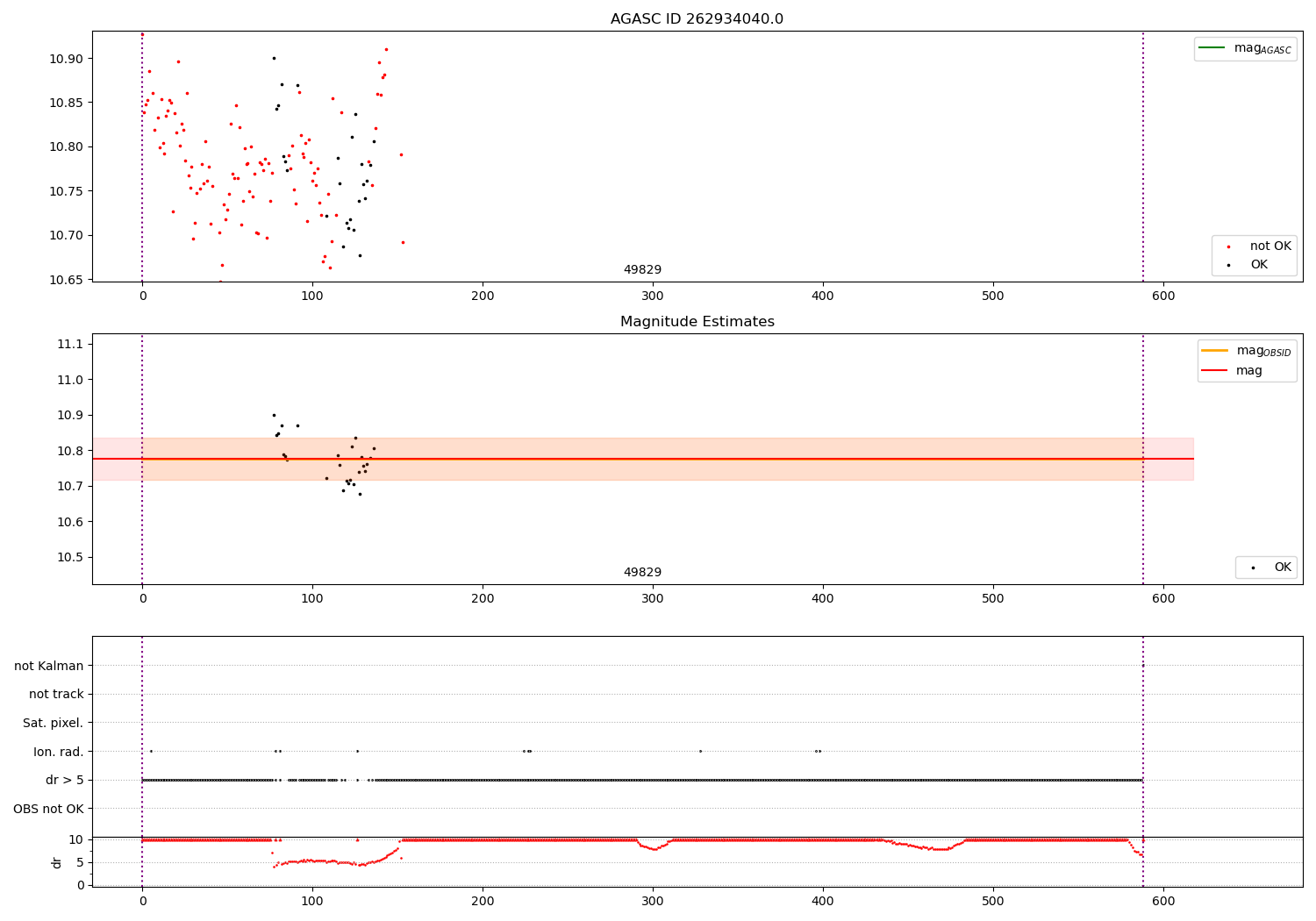Image resolution: width=1316 pixels, height=921 pixels.
Task: Click the 'not track' axis label
Action: (x=56, y=695)
